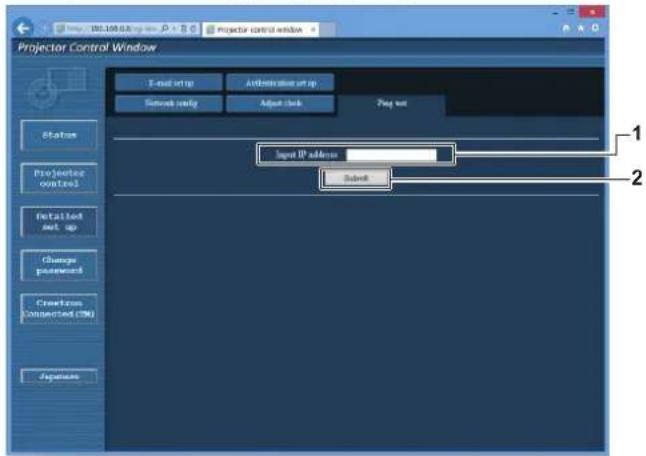Click the search icon in address bar
Viewport: 646px width, 456px height.
pos(165,28)
